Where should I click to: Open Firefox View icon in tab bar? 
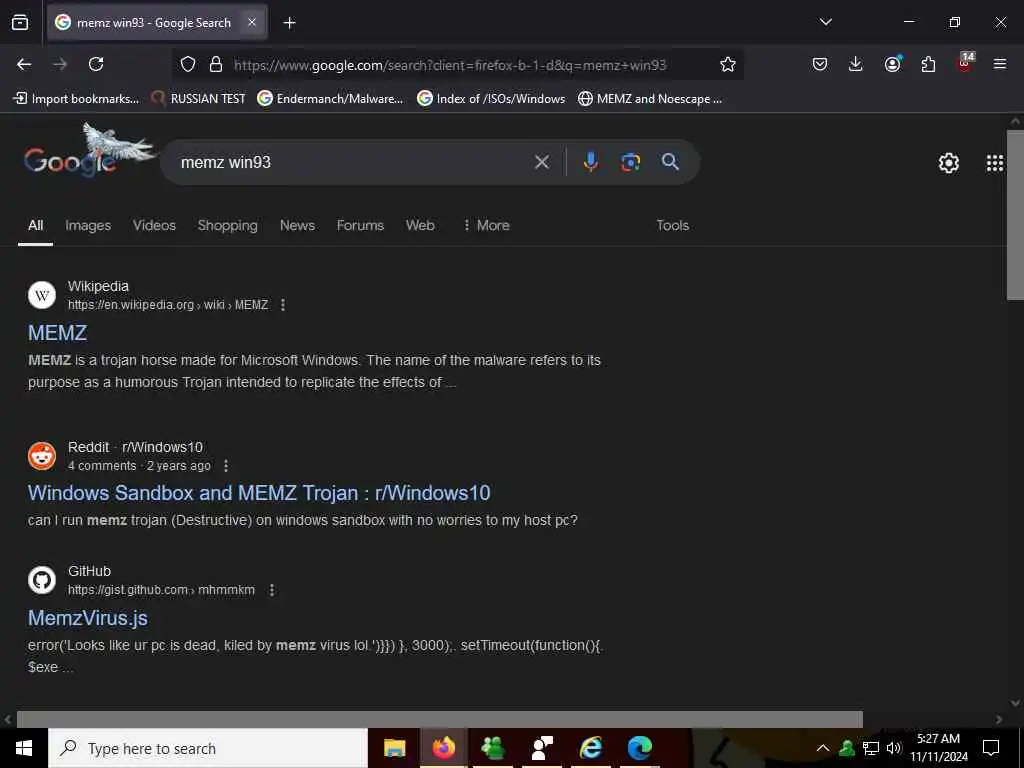click(20, 22)
